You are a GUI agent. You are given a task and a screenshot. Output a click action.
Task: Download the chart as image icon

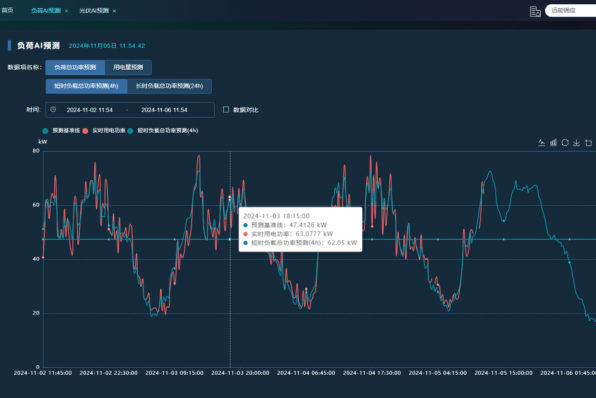pos(577,143)
